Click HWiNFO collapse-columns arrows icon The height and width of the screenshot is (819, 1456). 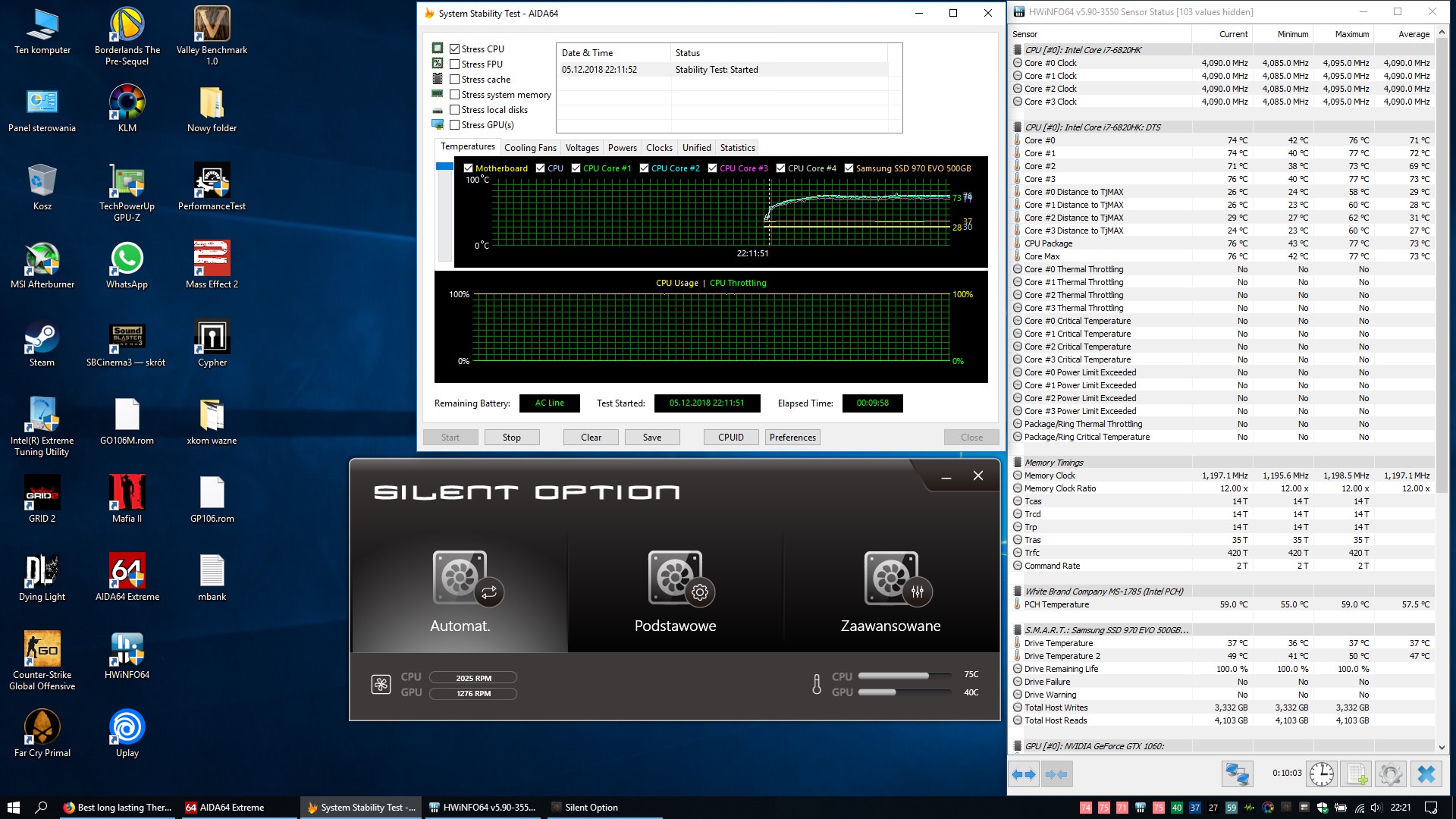pyautogui.click(x=1056, y=774)
